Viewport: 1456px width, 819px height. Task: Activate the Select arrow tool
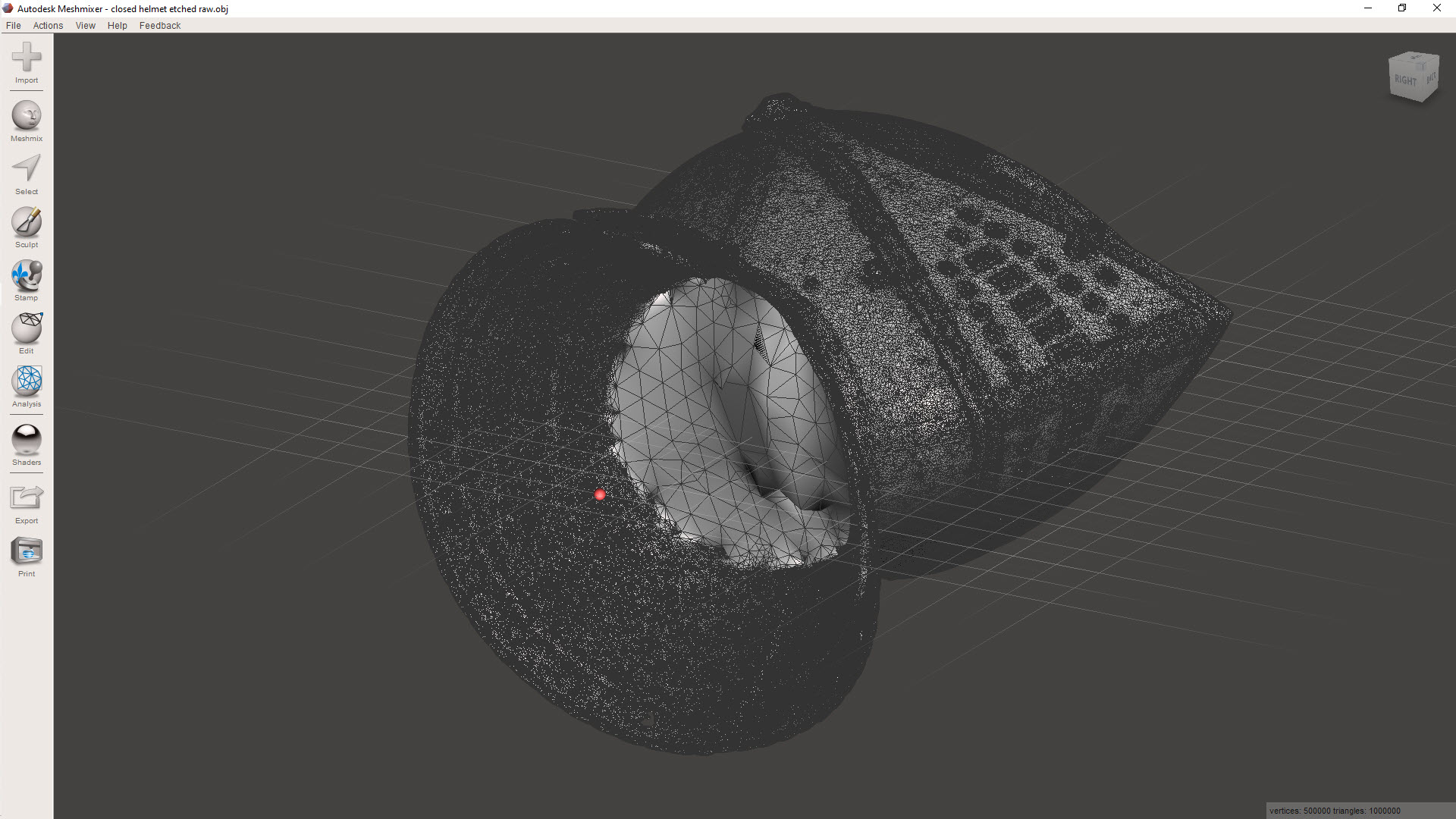click(x=27, y=169)
